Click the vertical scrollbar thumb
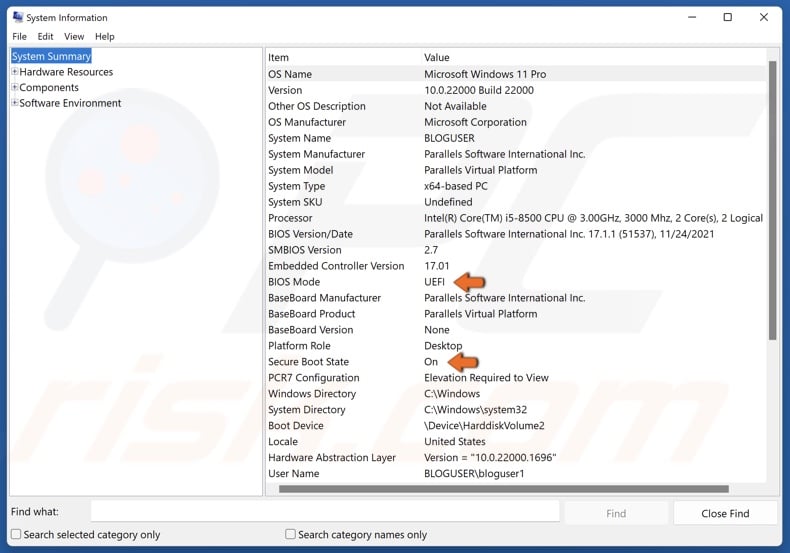The width and height of the screenshot is (790, 553). coord(772,200)
